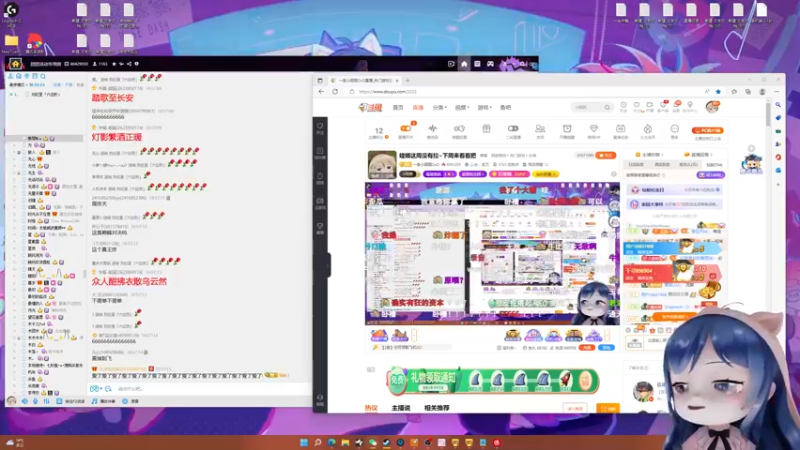
Task: Expand the 分类 dropdown in the Douyu navigation
Action: tap(439, 108)
